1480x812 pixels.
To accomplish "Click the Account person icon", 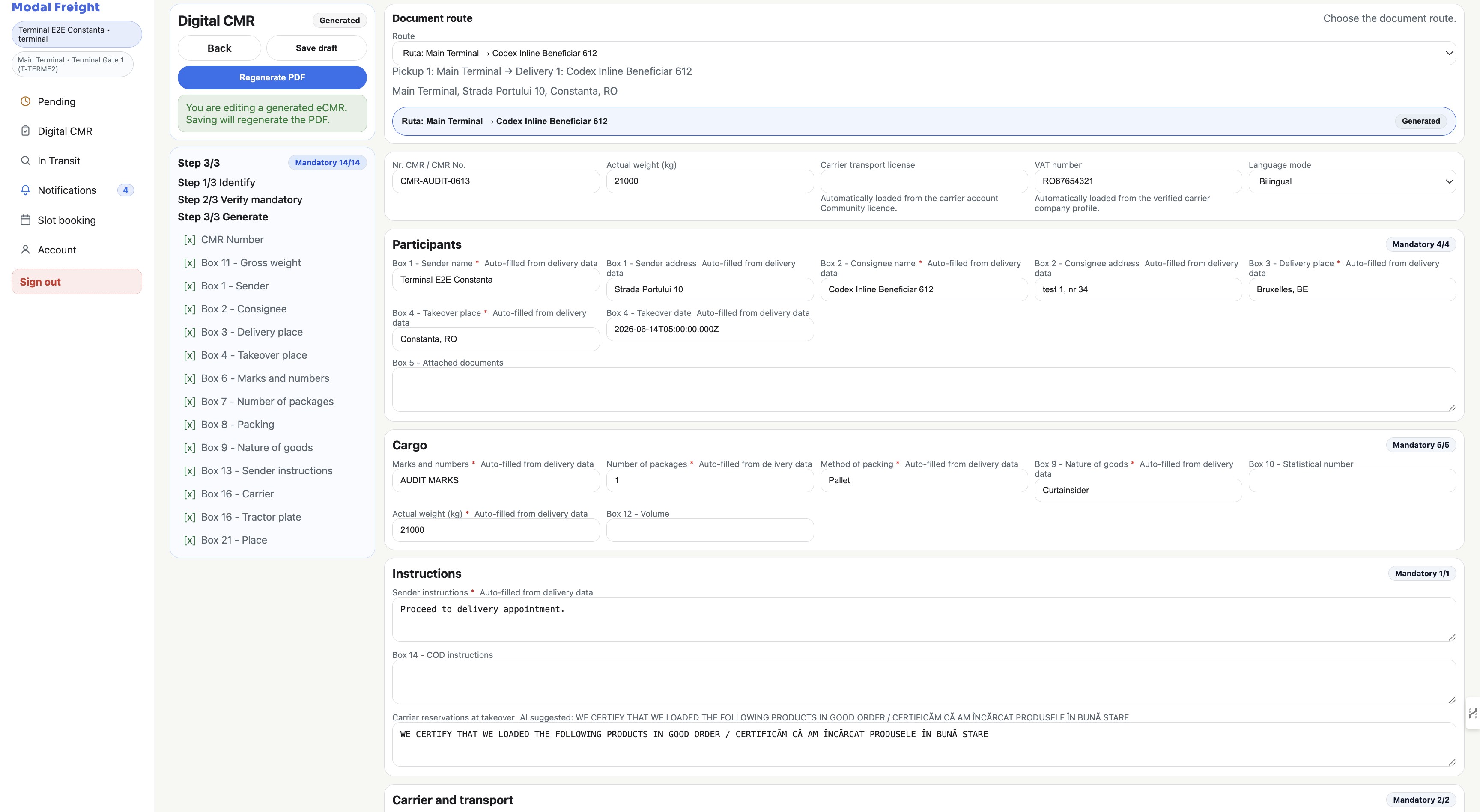I will [x=25, y=250].
